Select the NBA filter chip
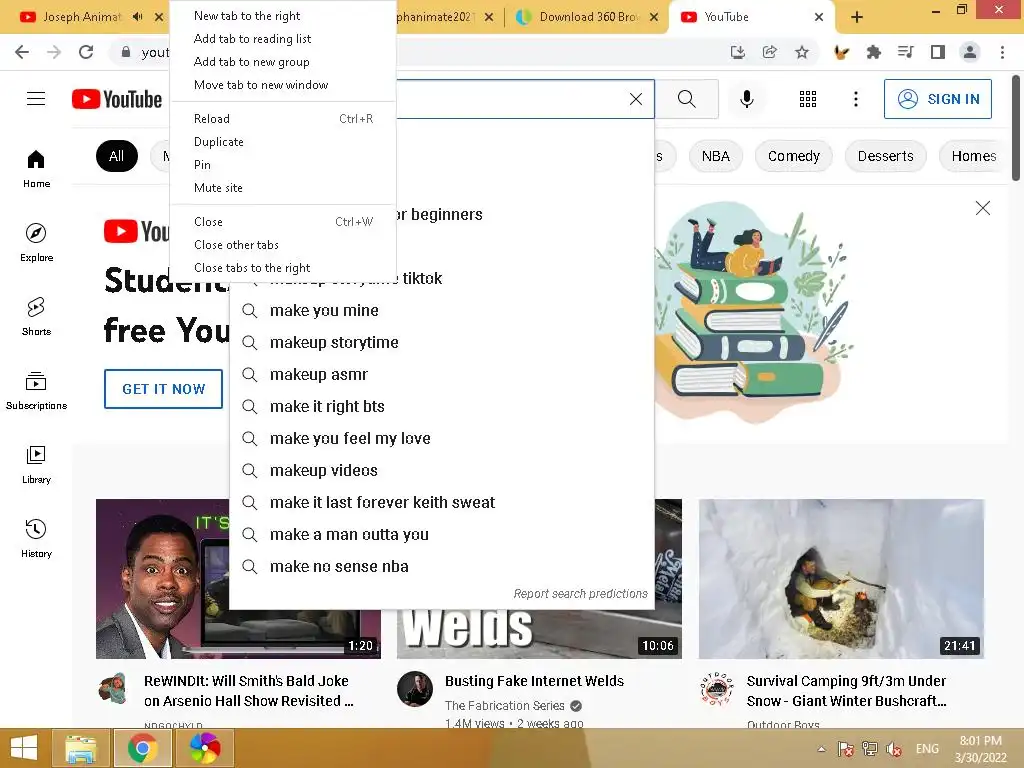This screenshot has width=1024, height=768. (715, 156)
